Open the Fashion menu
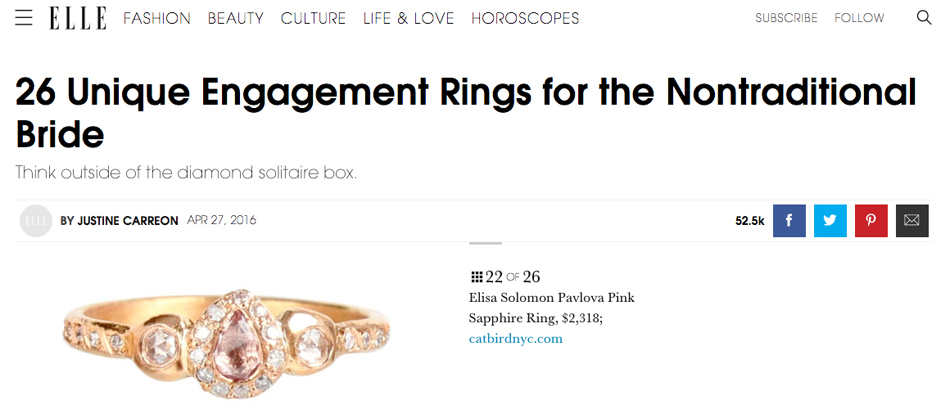 click(157, 18)
